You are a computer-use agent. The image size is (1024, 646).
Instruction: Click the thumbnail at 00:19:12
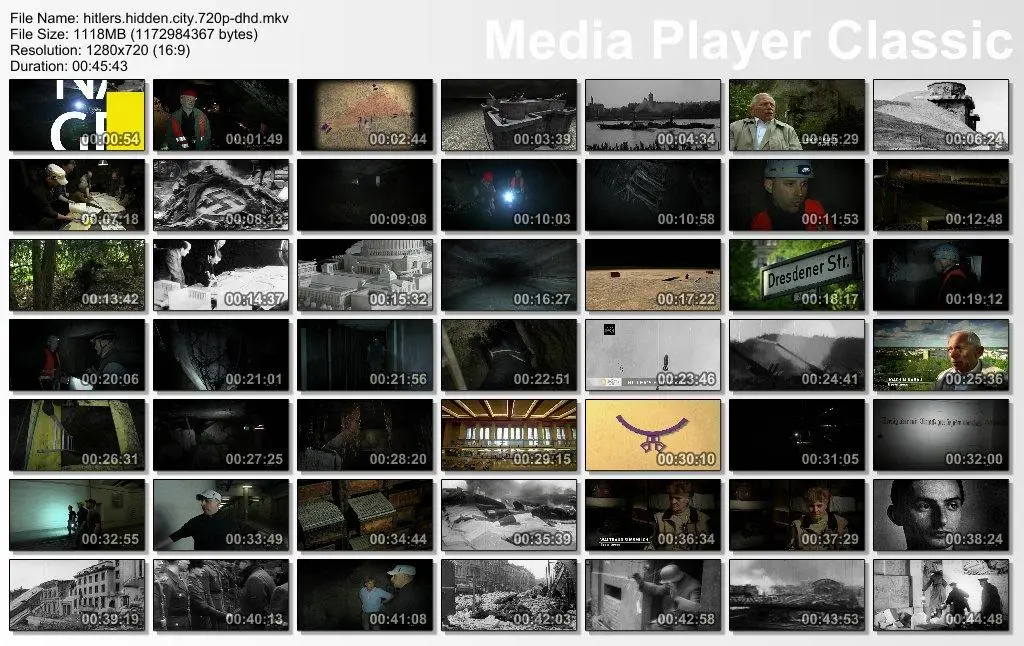(x=941, y=275)
